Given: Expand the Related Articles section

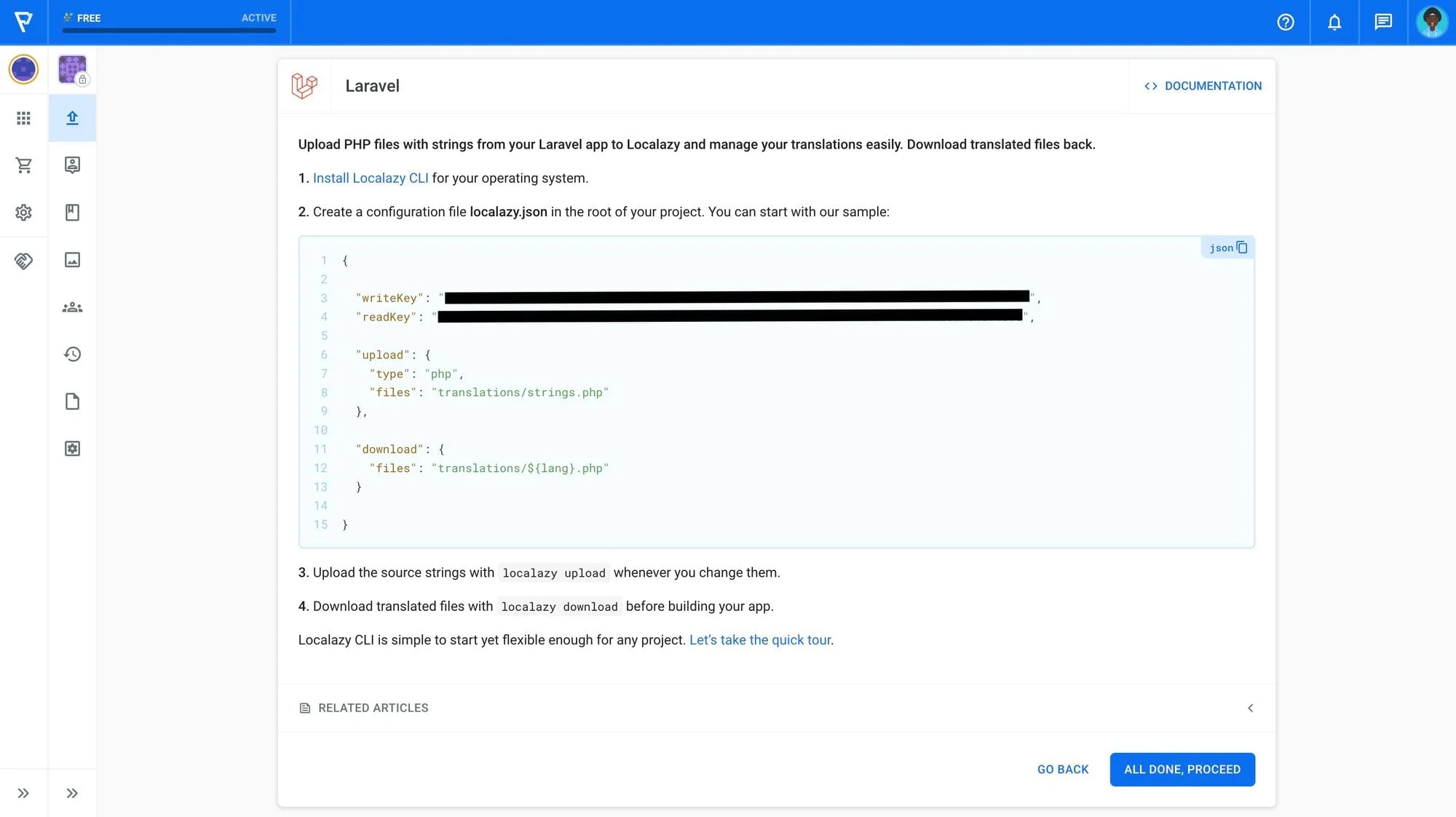Looking at the screenshot, I should point(1250,708).
